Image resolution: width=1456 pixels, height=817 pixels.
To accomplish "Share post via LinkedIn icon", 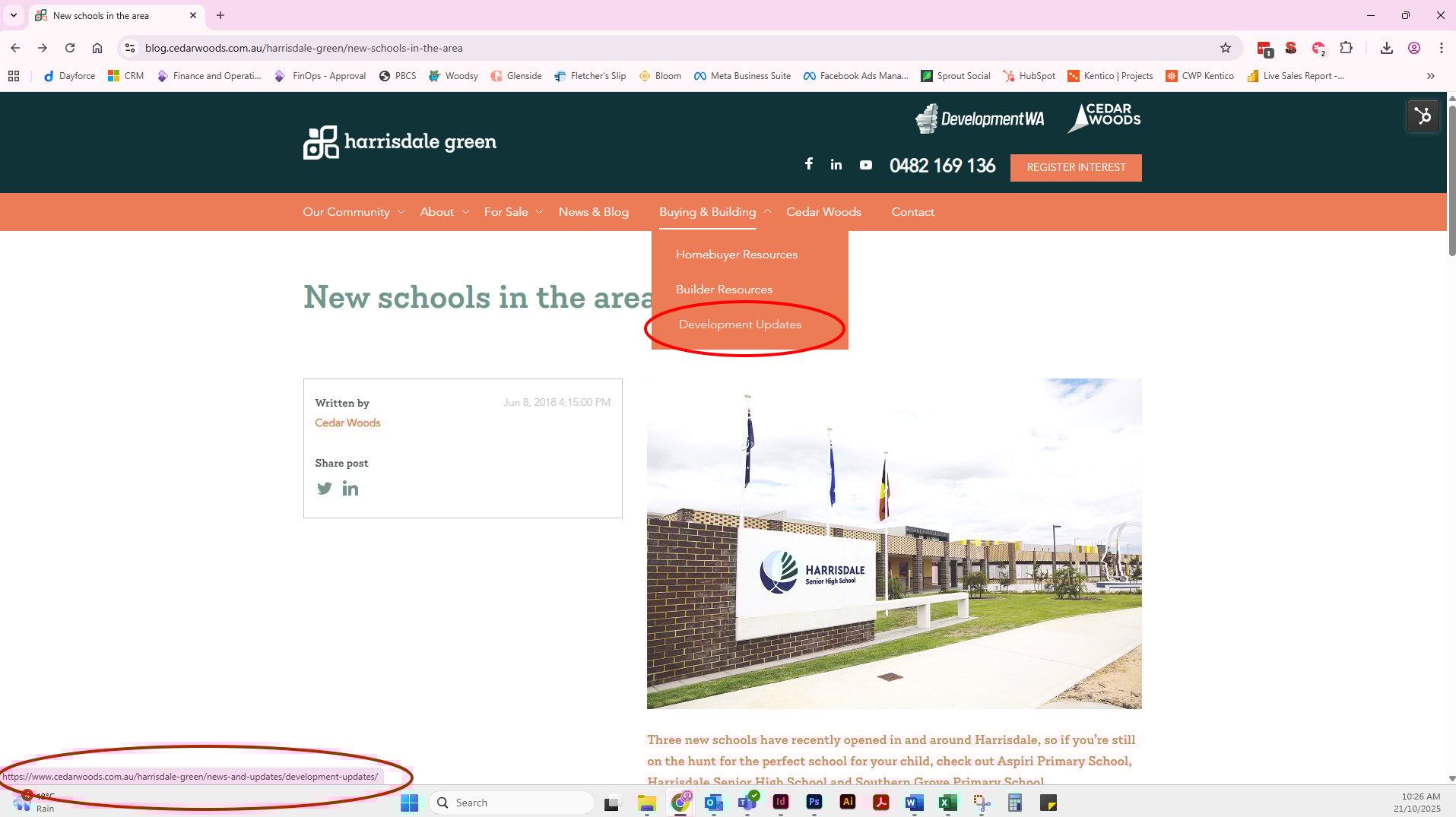I will 351,489.
